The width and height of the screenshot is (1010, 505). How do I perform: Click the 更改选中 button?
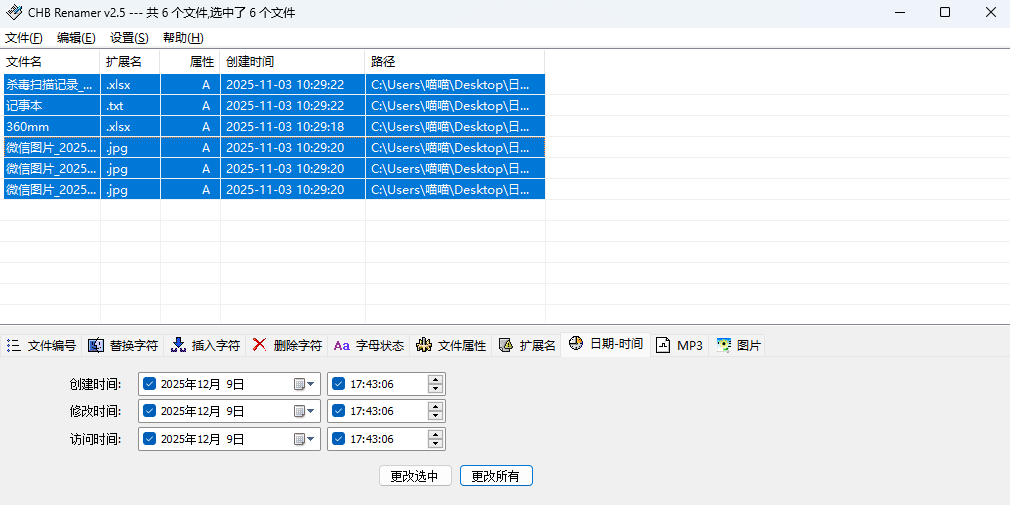point(415,476)
